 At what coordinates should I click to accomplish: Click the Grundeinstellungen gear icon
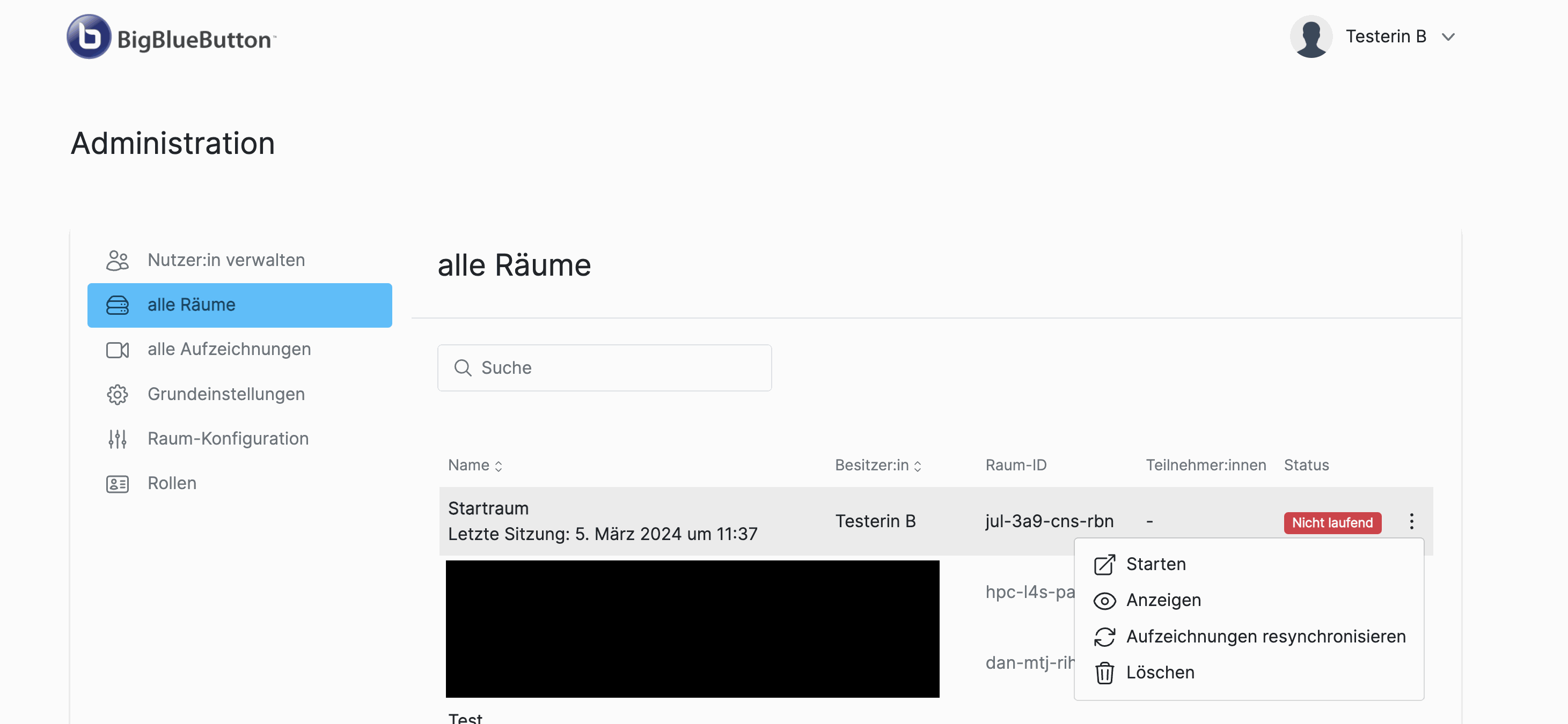coord(118,394)
